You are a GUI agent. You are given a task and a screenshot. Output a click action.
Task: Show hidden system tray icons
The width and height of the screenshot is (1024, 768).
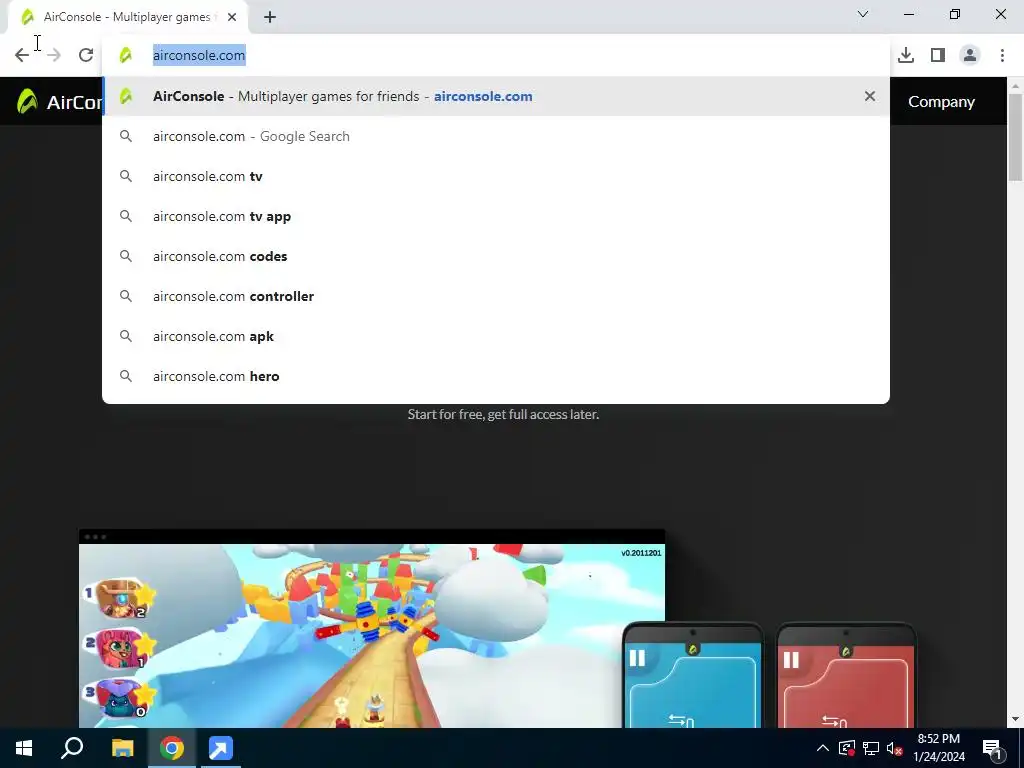coord(823,748)
